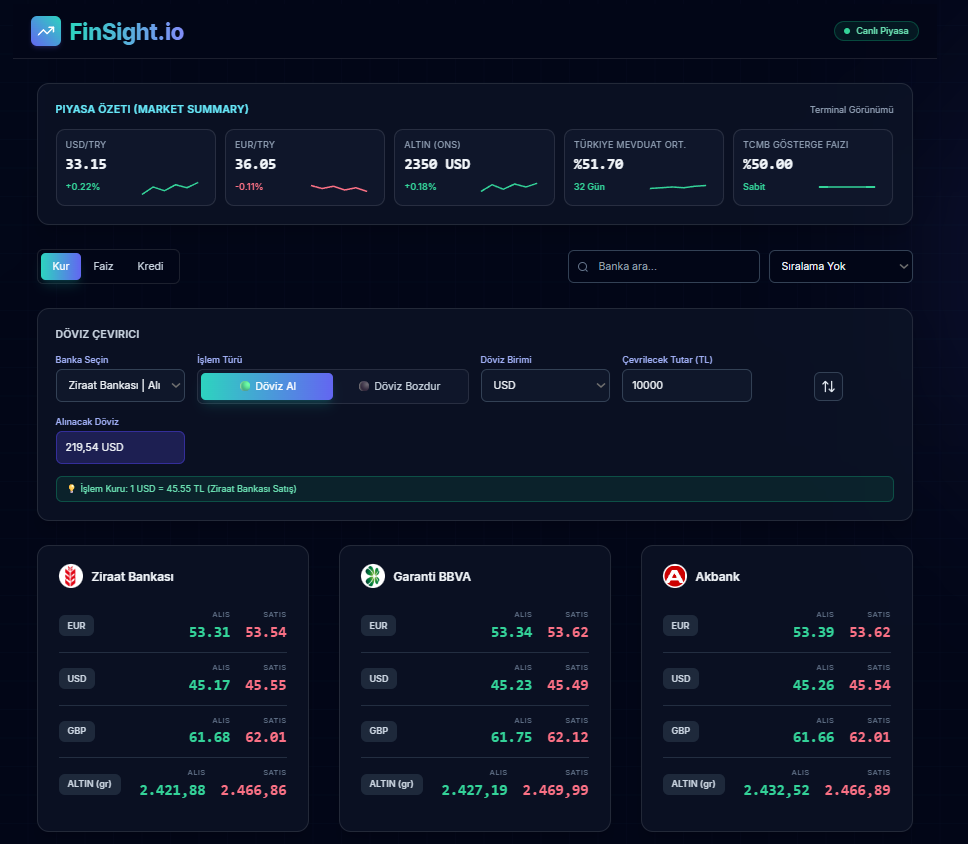
Task: Click Akbank gold satış value 2.466,89
Action: click(857, 790)
